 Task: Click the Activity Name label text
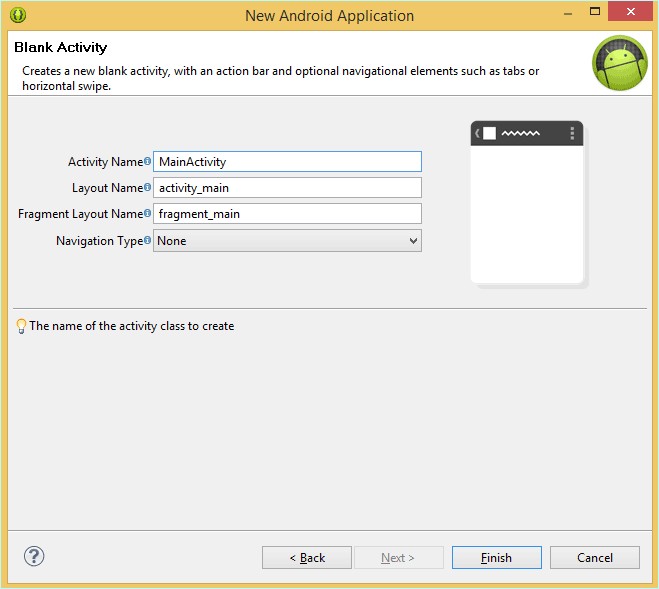pos(105,162)
